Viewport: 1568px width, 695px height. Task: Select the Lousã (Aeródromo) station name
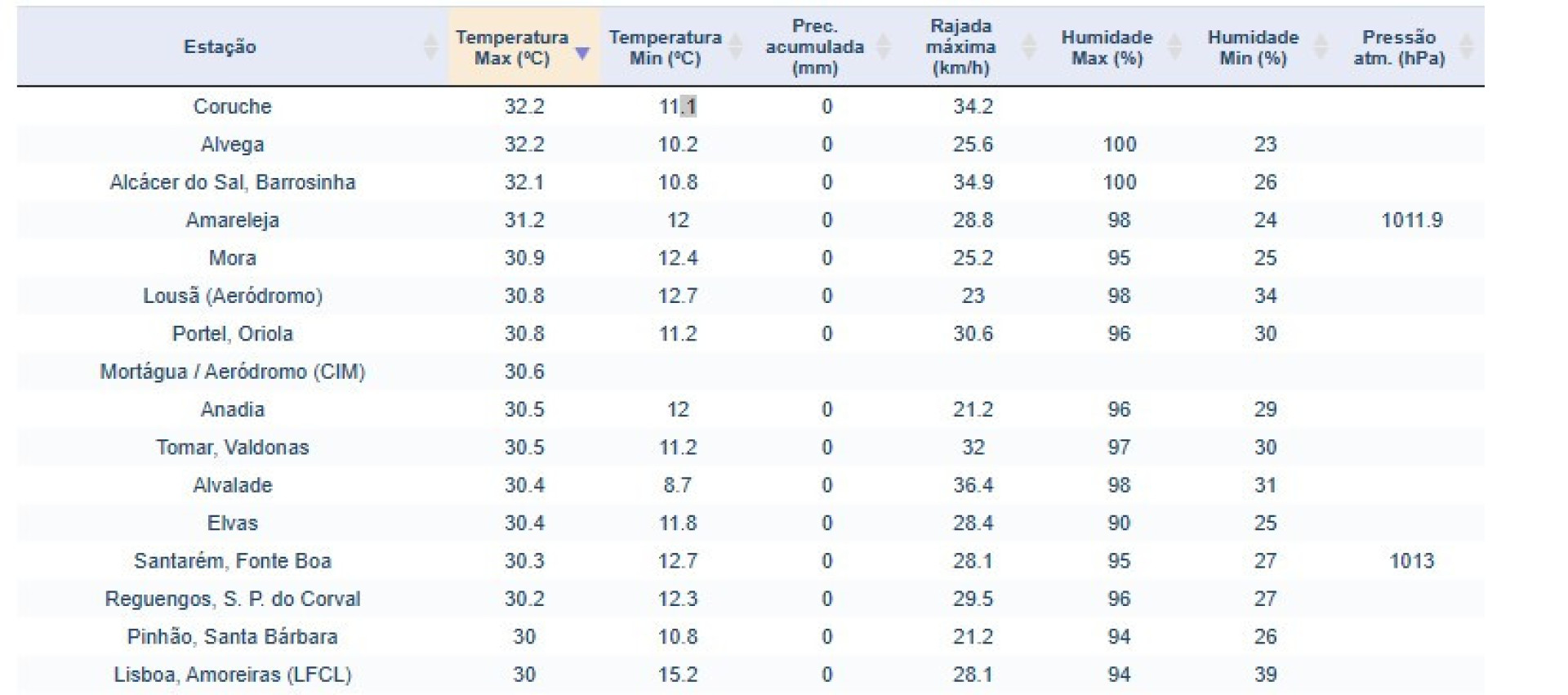tap(232, 296)
